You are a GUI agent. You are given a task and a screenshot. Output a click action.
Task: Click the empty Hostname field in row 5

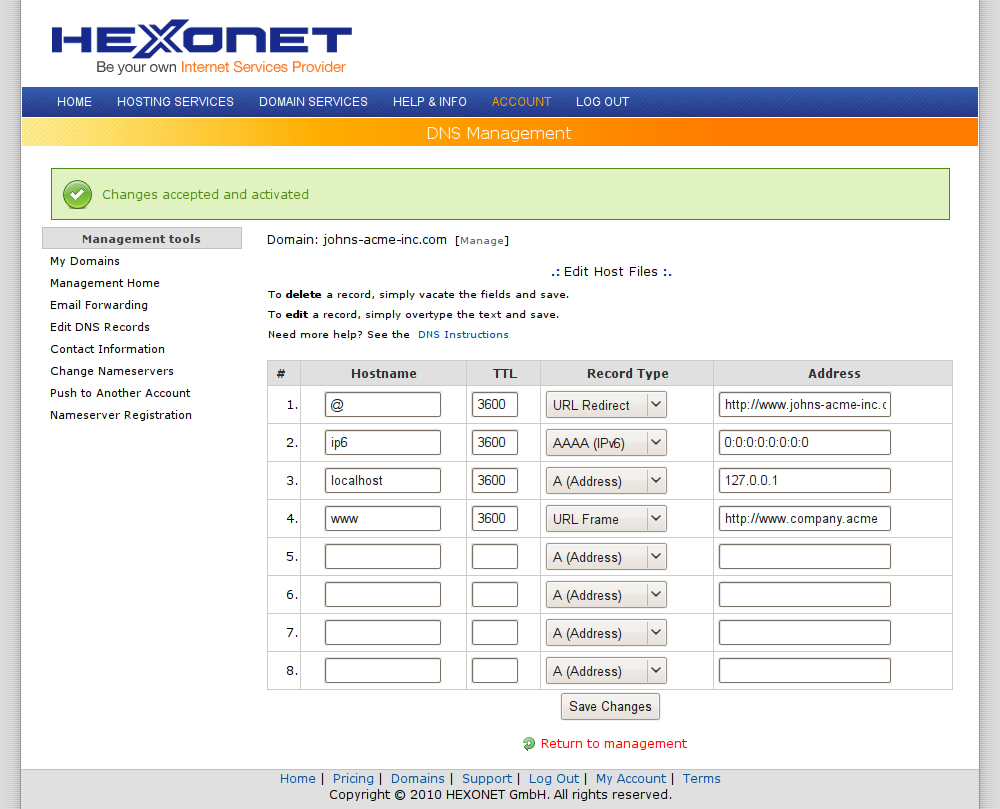coord(383,557)
